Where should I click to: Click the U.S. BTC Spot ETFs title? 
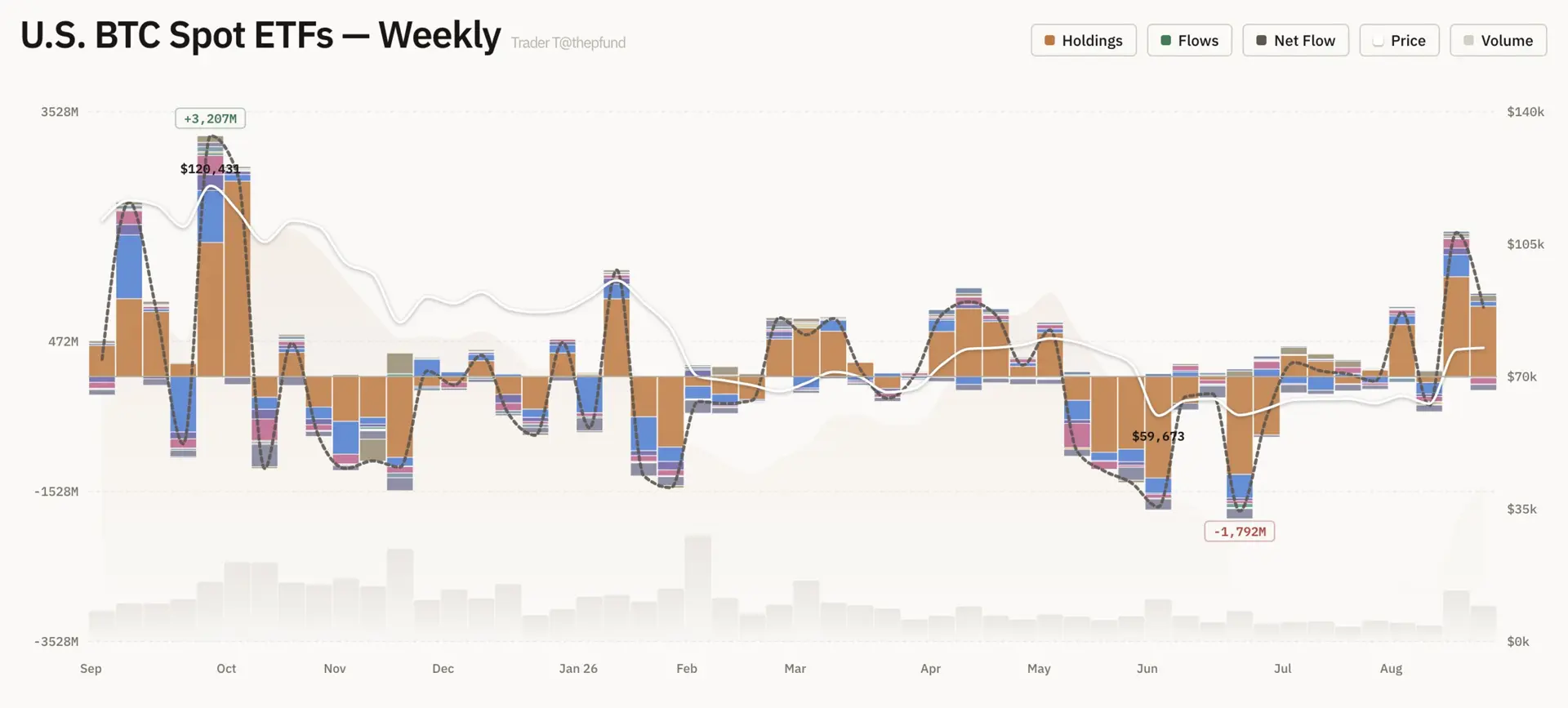coord(261,35)
